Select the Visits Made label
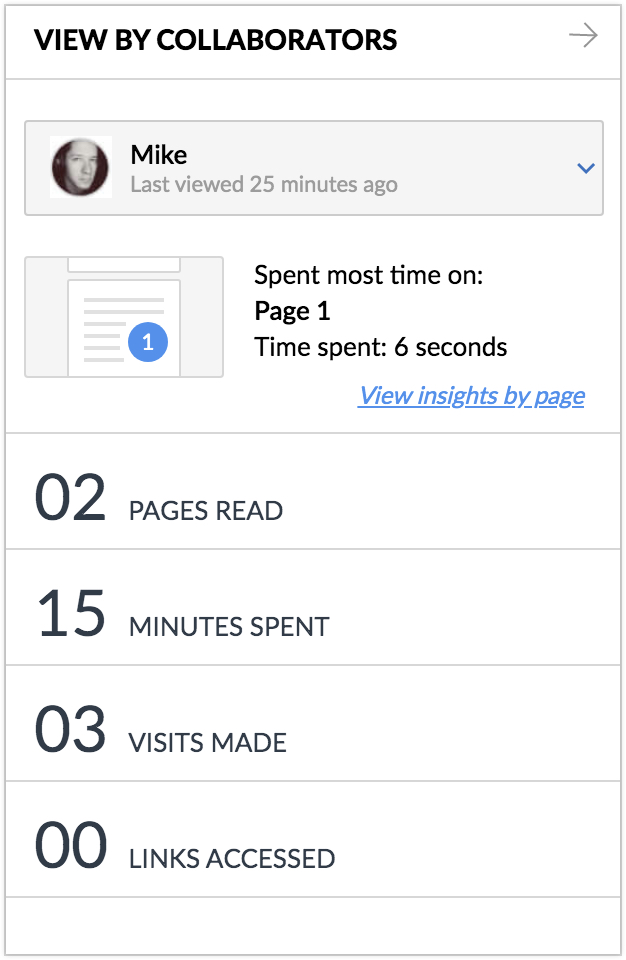 tap(208, 743)
